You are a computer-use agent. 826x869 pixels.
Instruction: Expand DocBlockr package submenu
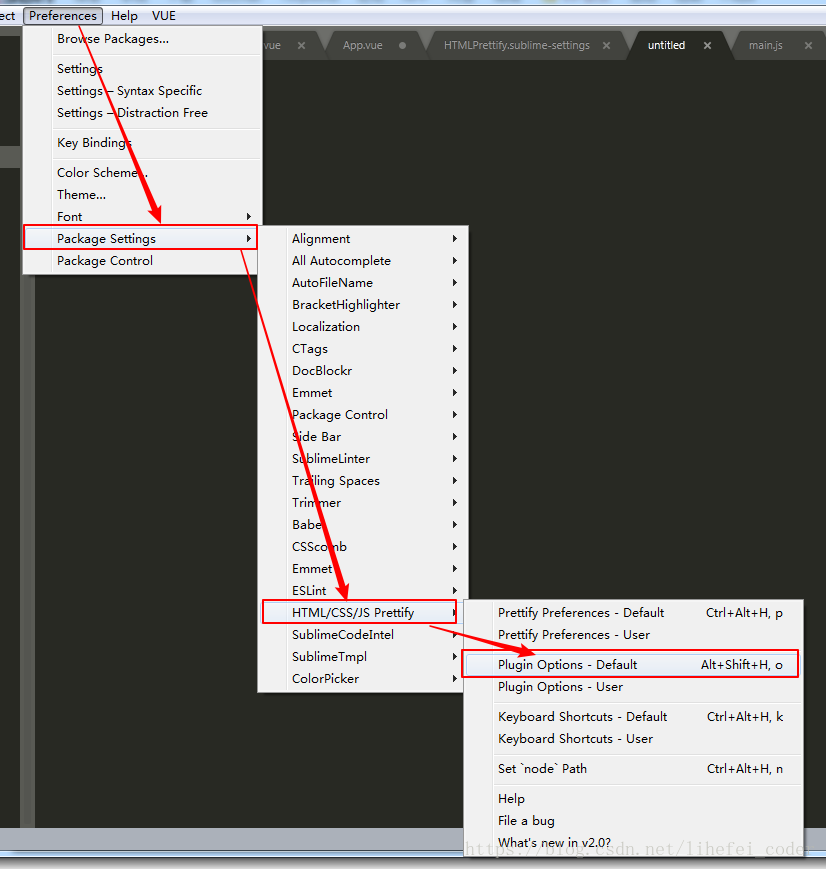point(363,371)
